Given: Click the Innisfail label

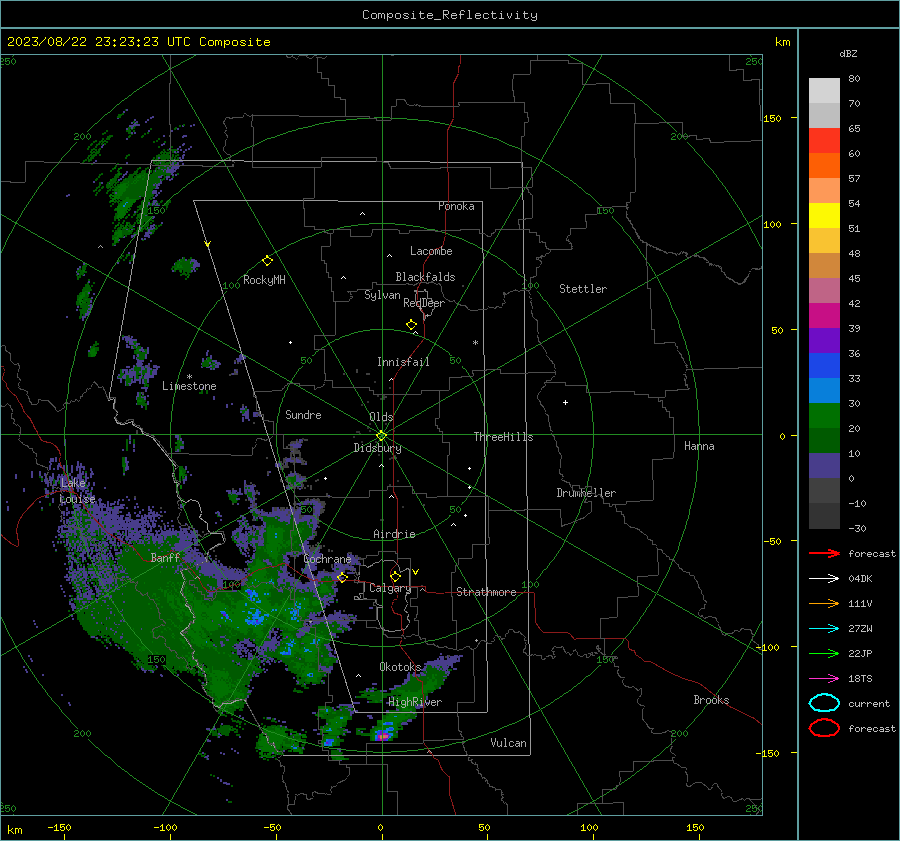Looking at the screenshot, I should 403,362.
